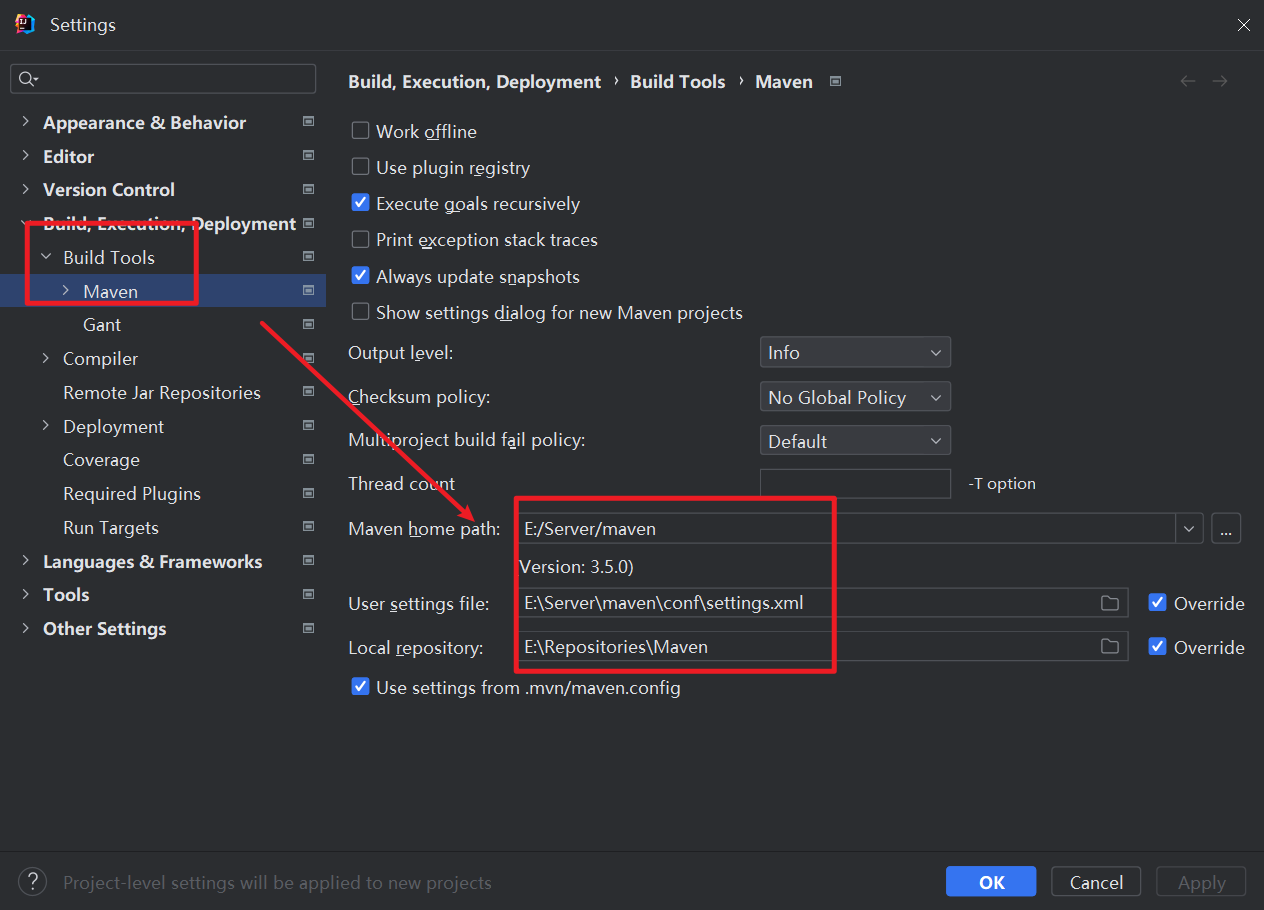This screenshot has width=1264, height=910.
Task: Enable Use plugin registry checkbox
Action: [x=361, y=167]
